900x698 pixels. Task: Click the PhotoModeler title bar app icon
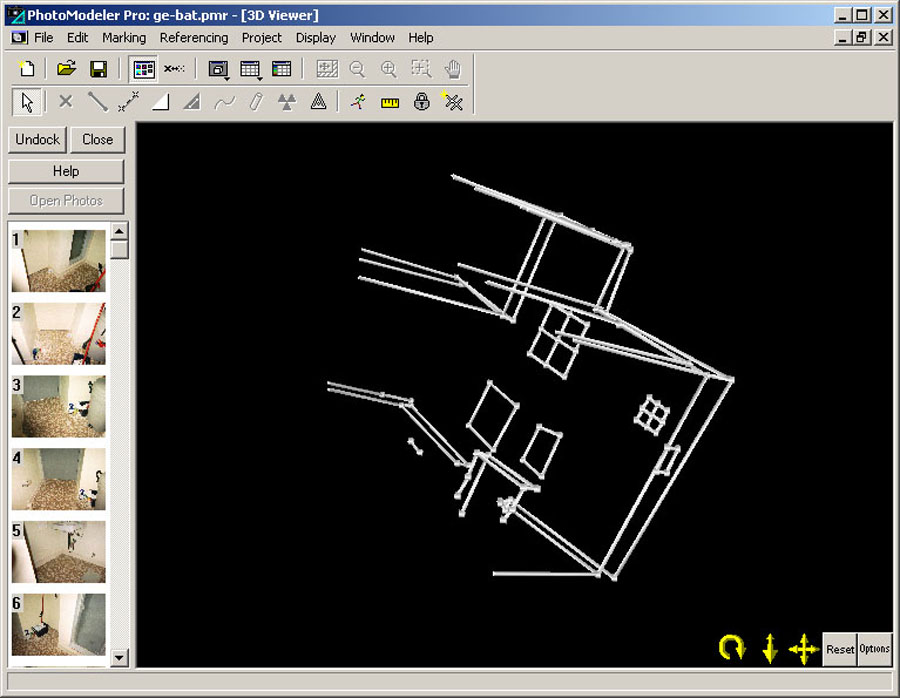coord(16,15)
